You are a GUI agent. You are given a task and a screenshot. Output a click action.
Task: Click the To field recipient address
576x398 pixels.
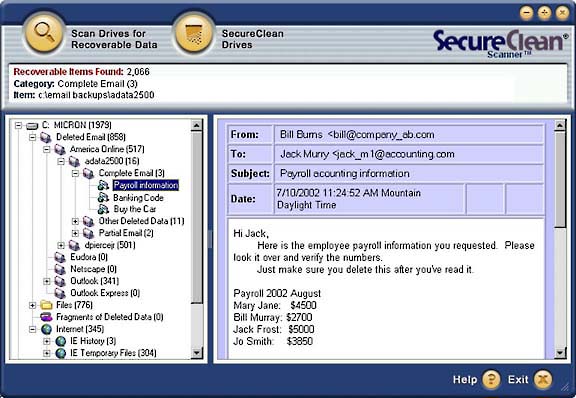click(x=393, y=154)
